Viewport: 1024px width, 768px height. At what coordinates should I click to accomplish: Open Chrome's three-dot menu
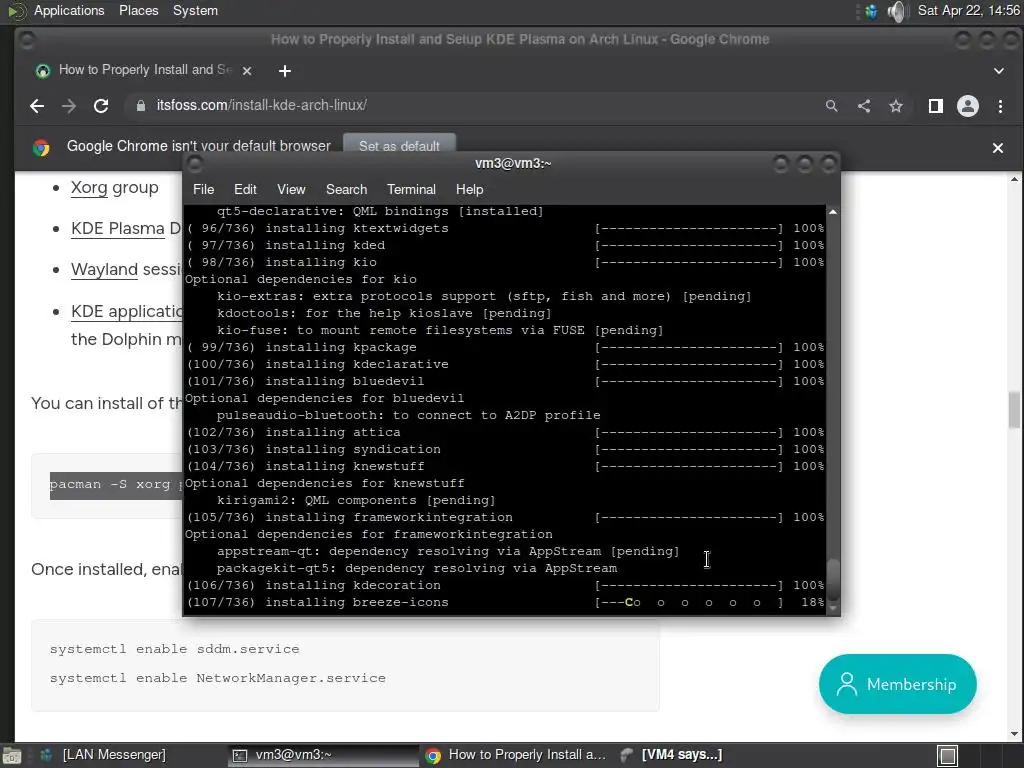click(x=1000, y=106)
